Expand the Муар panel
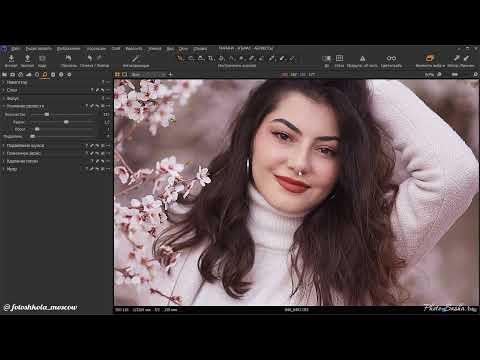Viewport: 480px width, 360px height. pos(4,169)
